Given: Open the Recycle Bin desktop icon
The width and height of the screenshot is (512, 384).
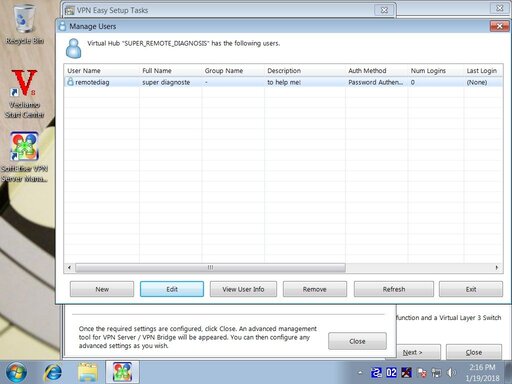Looking at the screenshot, I should pyautogui.click(x=24, y=24).
